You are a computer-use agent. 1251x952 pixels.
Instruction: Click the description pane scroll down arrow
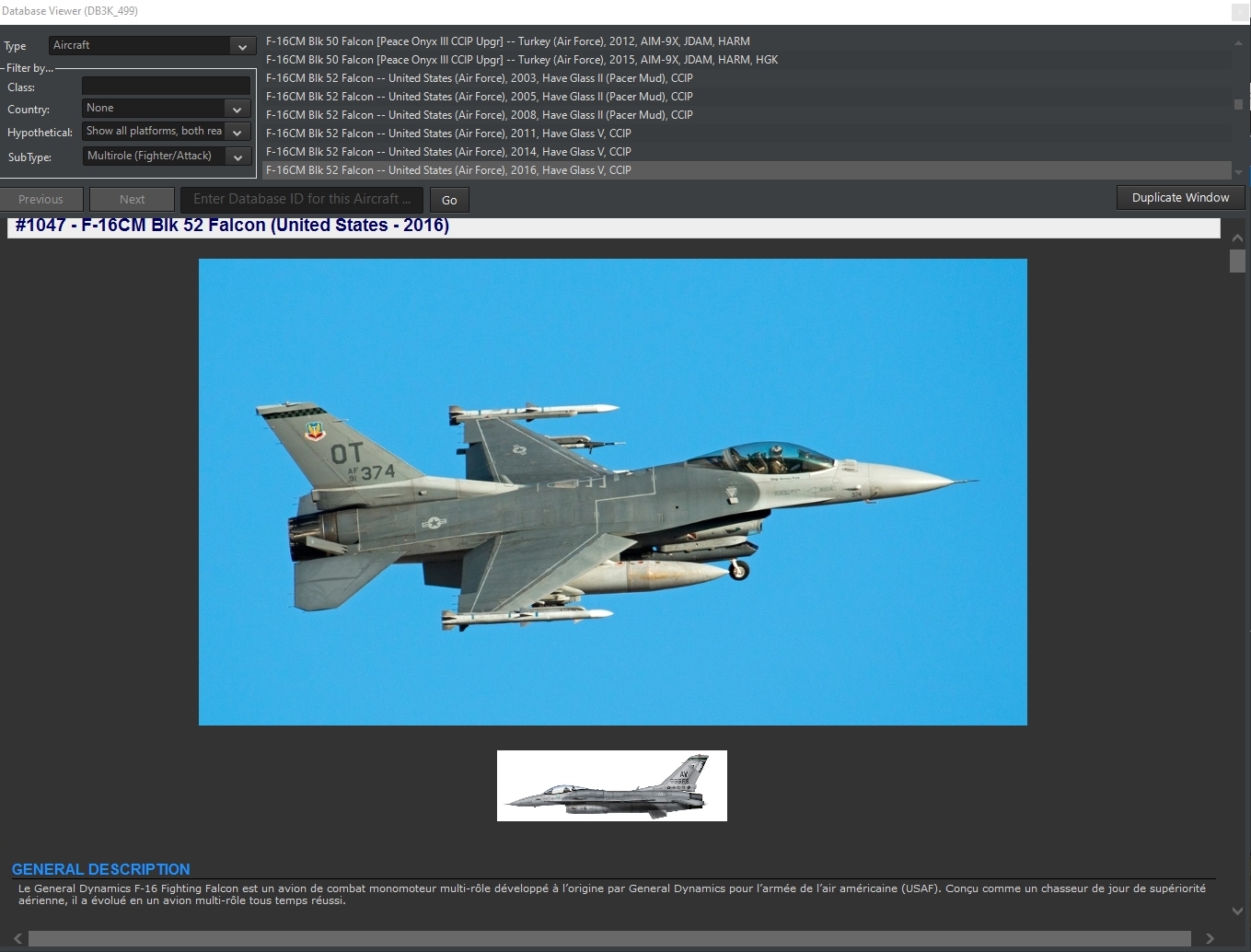pyautogui.click(x=1237, y=911)
